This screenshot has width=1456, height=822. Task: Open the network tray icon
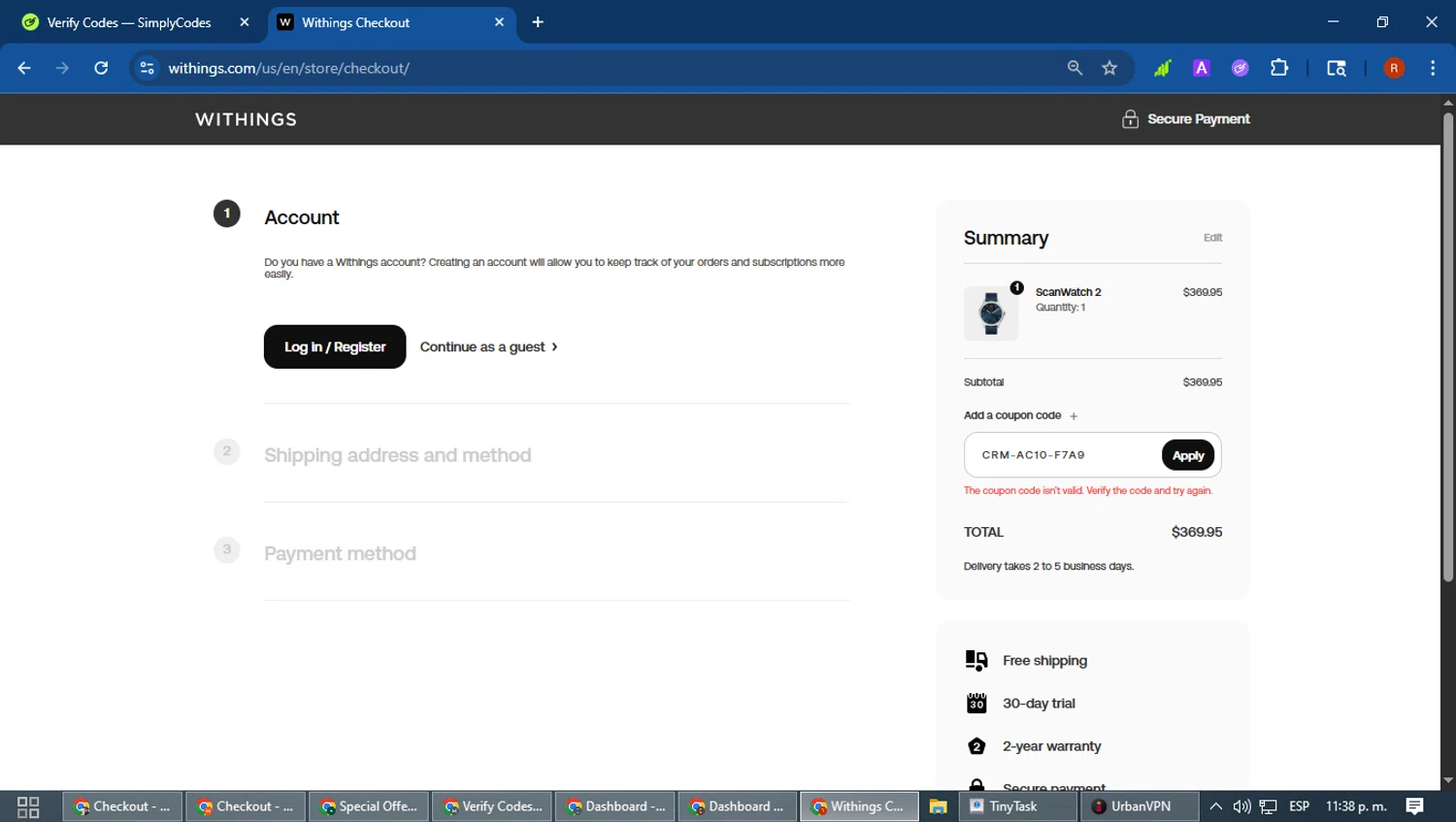1269,806
